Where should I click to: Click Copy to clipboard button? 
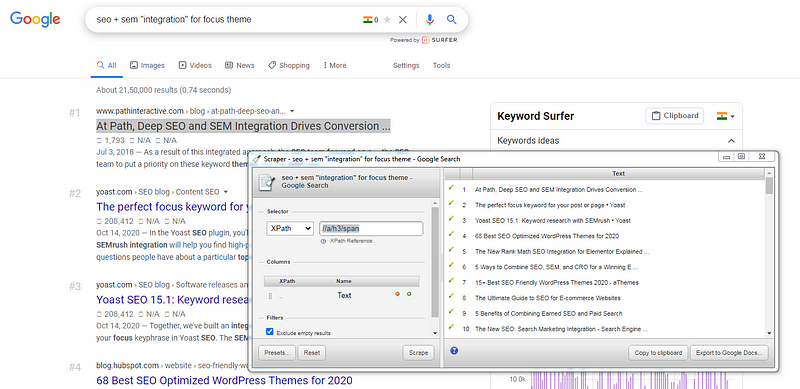(x=658, y=353)
